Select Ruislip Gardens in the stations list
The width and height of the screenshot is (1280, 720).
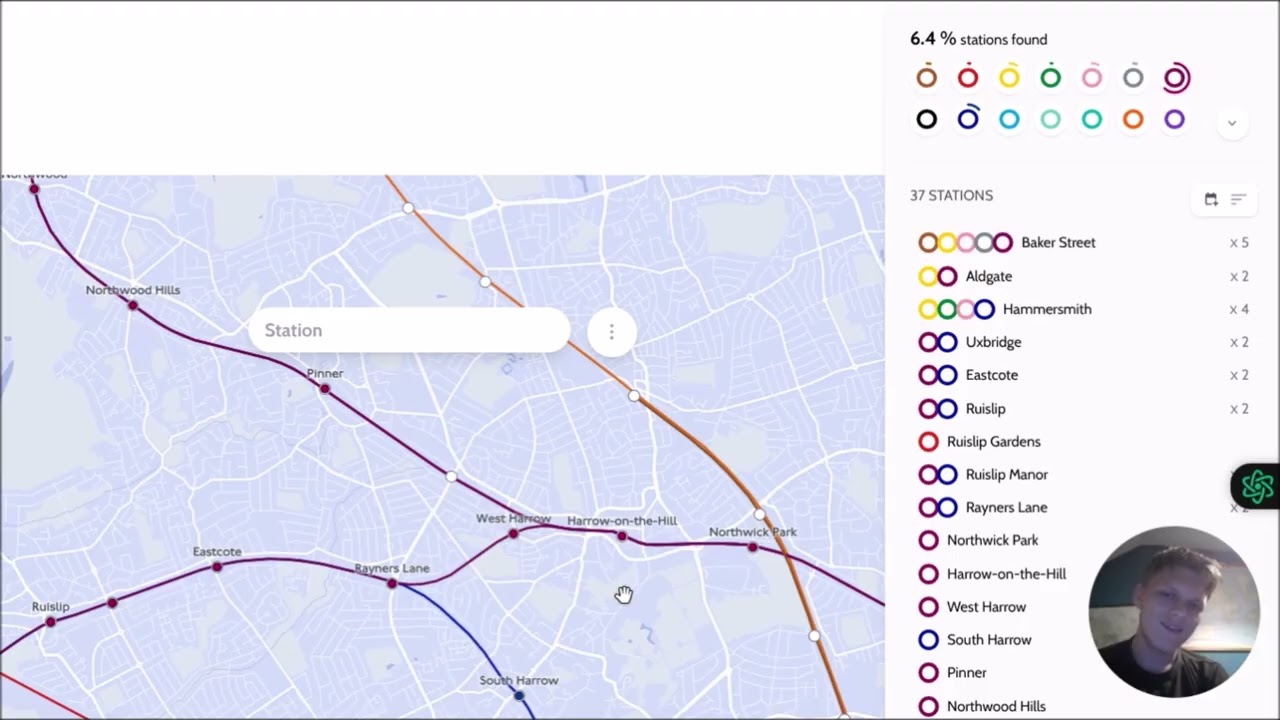click(1084, 441)
